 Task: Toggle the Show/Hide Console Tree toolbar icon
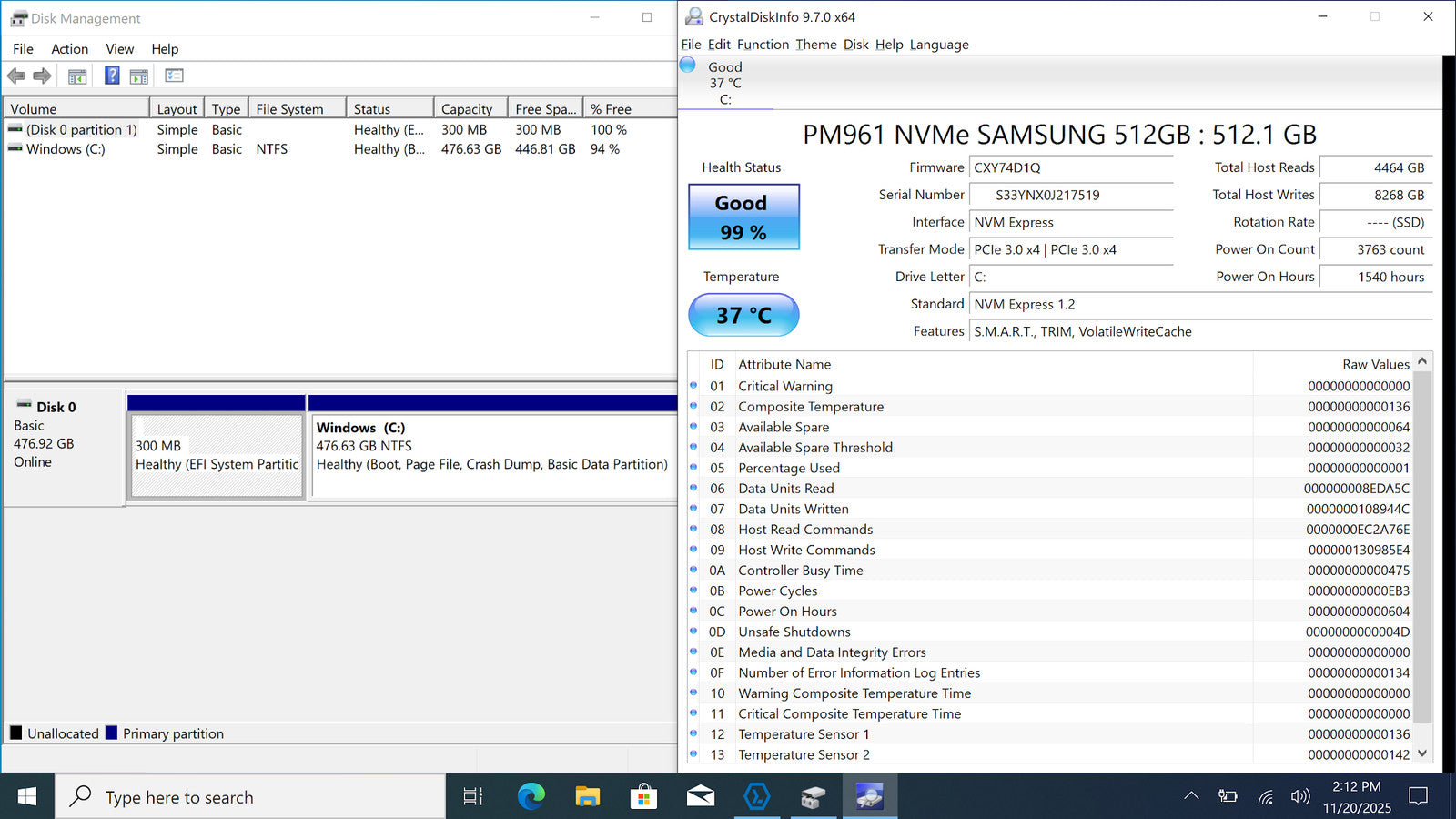[77, 76]
